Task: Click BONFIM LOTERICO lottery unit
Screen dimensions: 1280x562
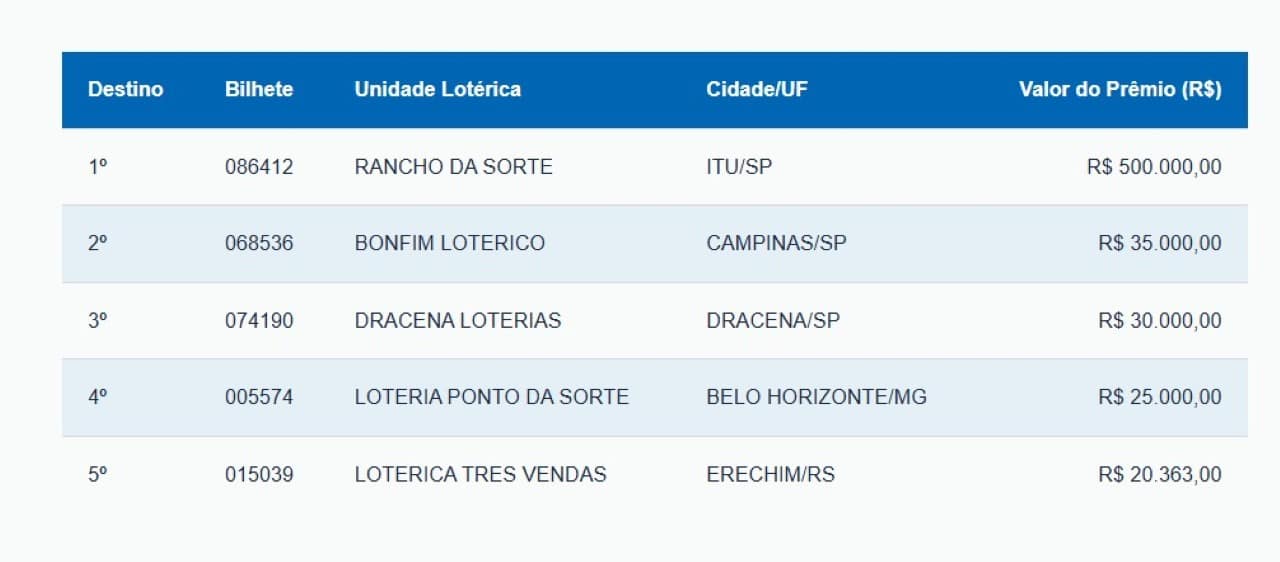Action: (449, 243)
